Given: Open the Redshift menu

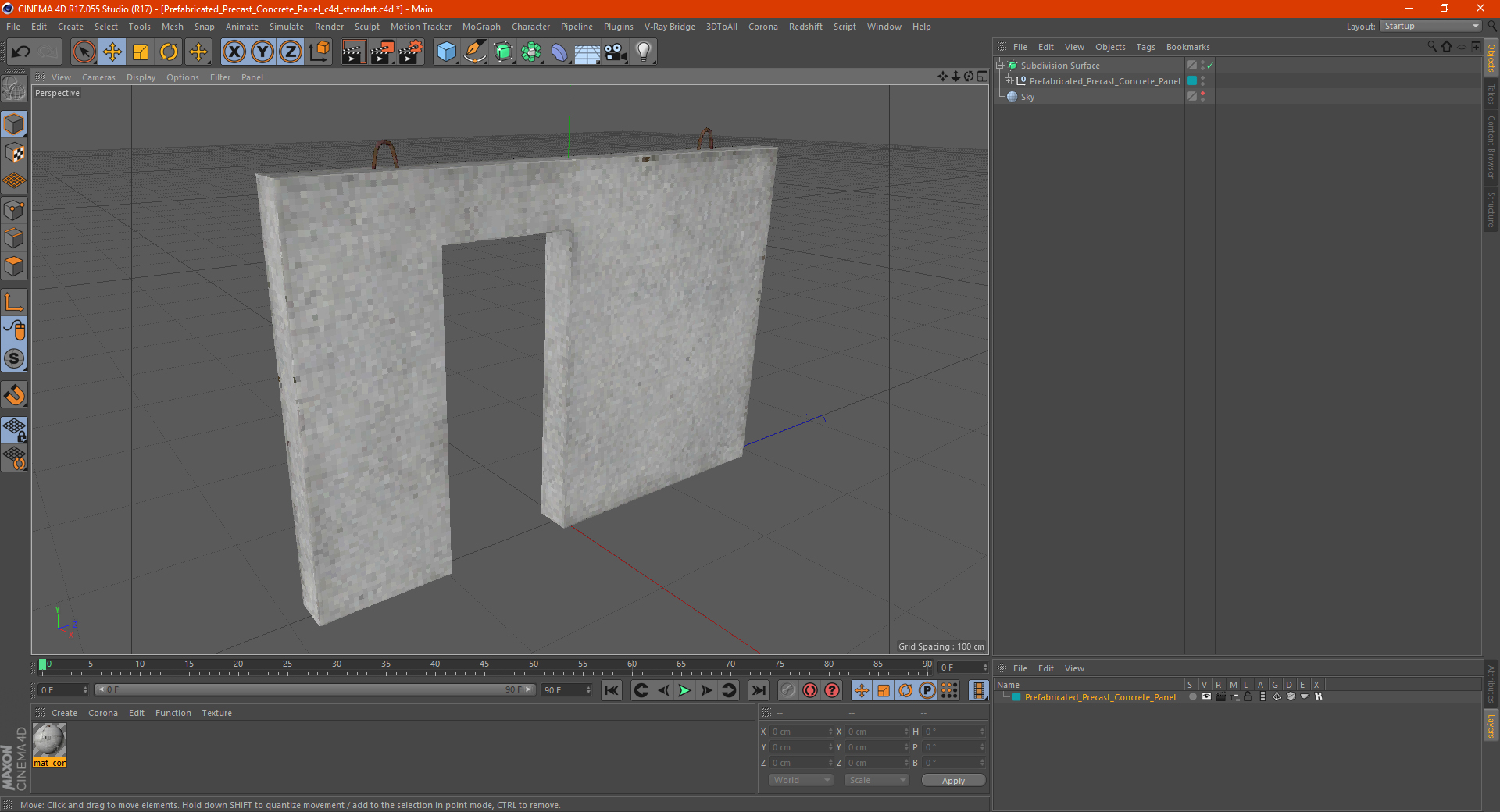Looking at the screenshot, I should (805, 27).
